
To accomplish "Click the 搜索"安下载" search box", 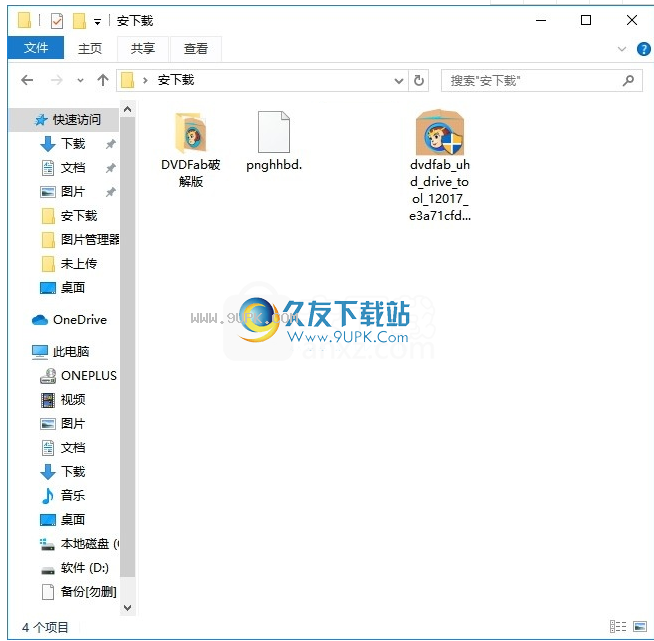I will 541,80.
